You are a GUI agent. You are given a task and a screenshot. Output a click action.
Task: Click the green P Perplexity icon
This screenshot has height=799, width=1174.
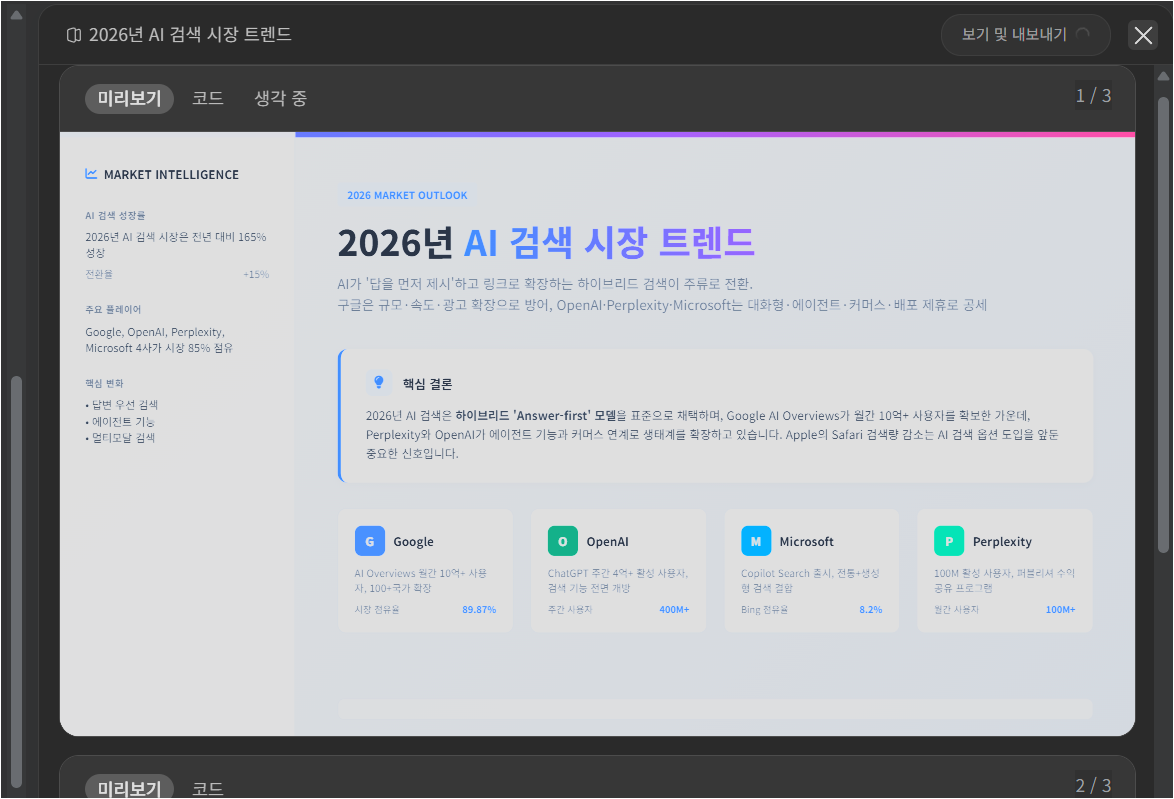pyautogui.click(x=949, y=541)
